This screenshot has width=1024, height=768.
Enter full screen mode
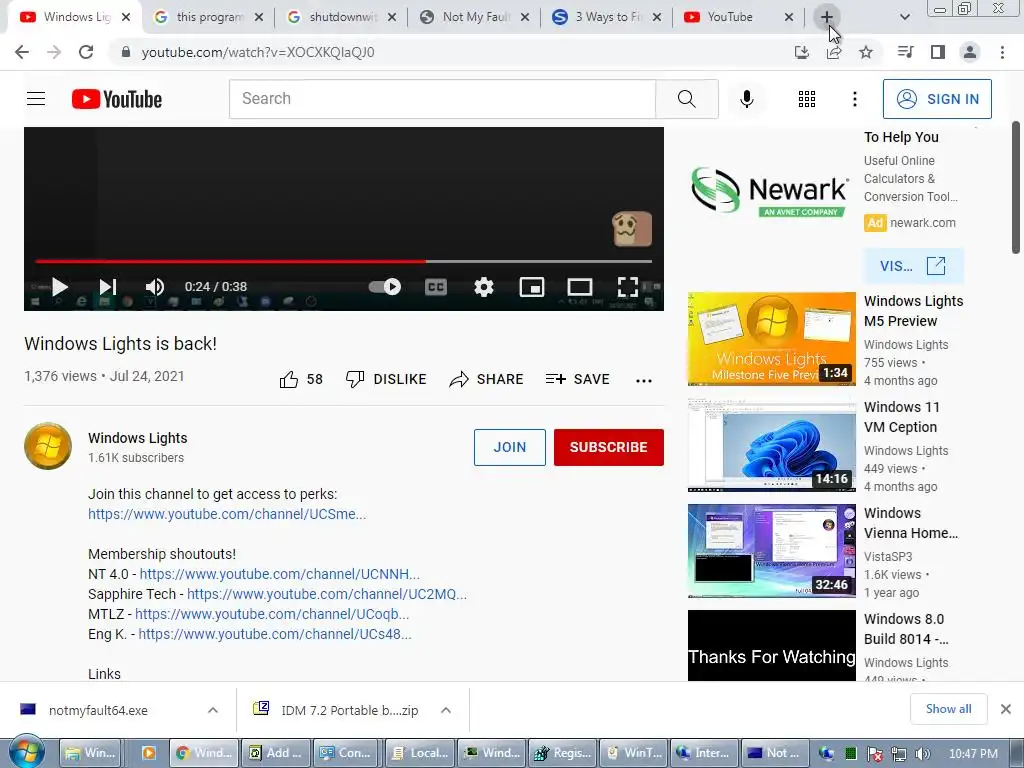point(628,287)
